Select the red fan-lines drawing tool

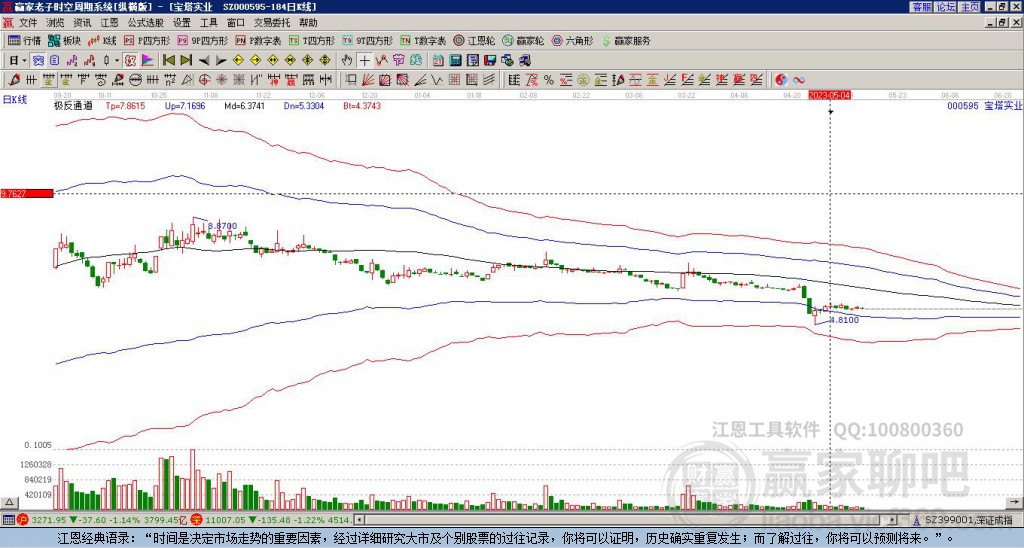coord(368,80)
